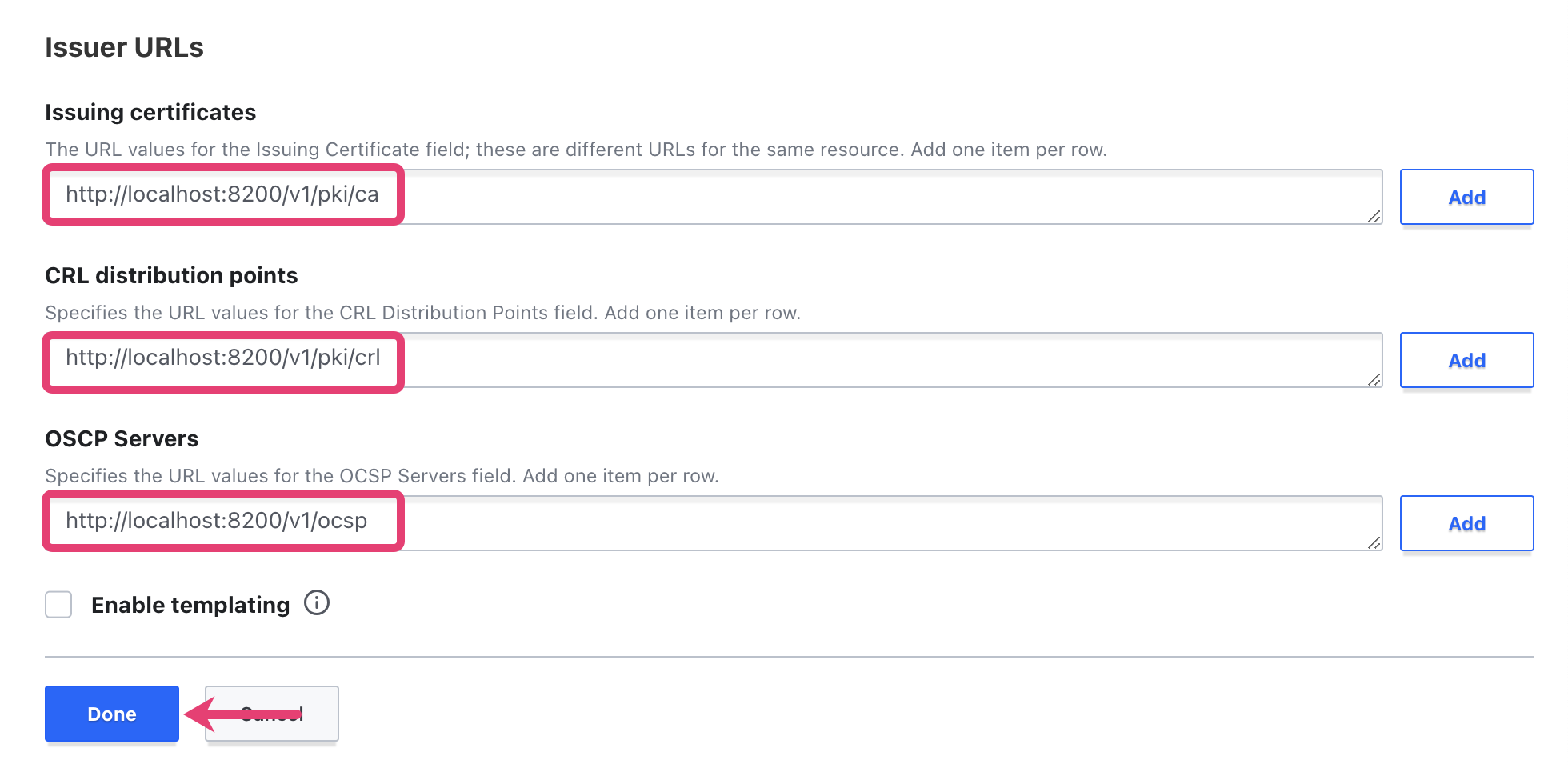Add another OSCP Servers URL row
The width and height of the screenshot is (1568, 768).
click(1466, 523)
